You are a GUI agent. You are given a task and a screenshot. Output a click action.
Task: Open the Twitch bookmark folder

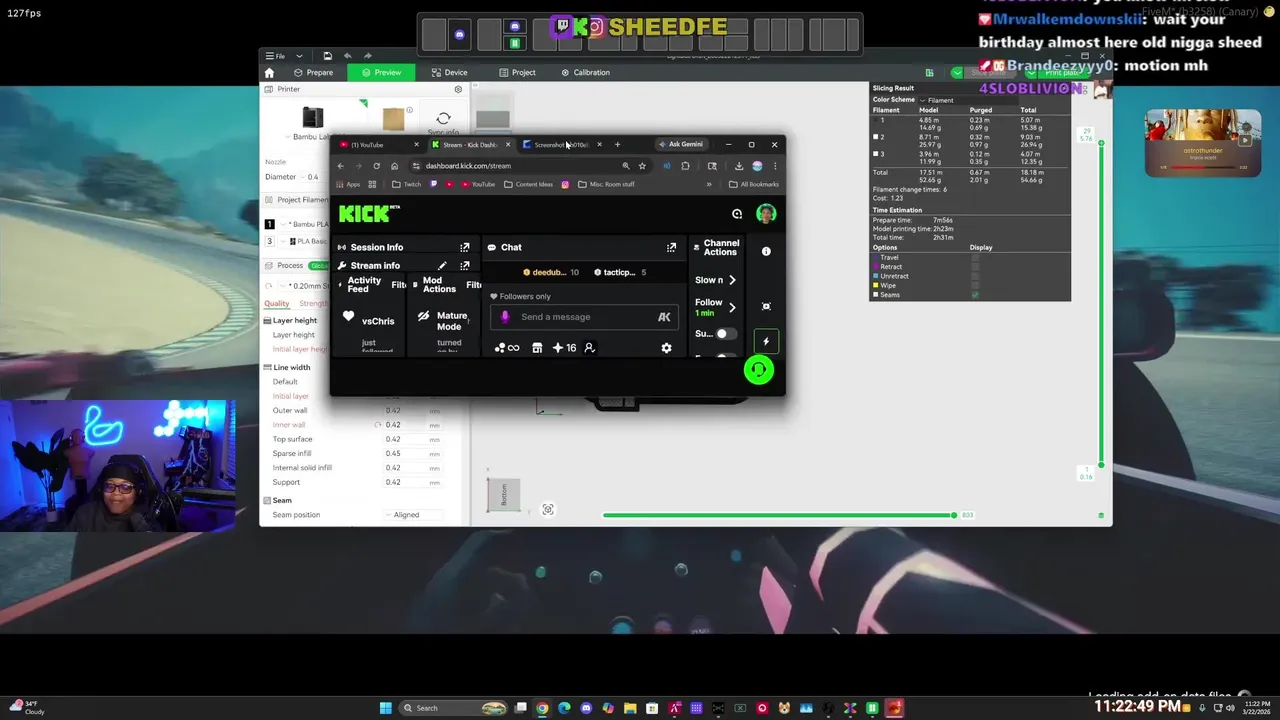click(x=407, y=184)
